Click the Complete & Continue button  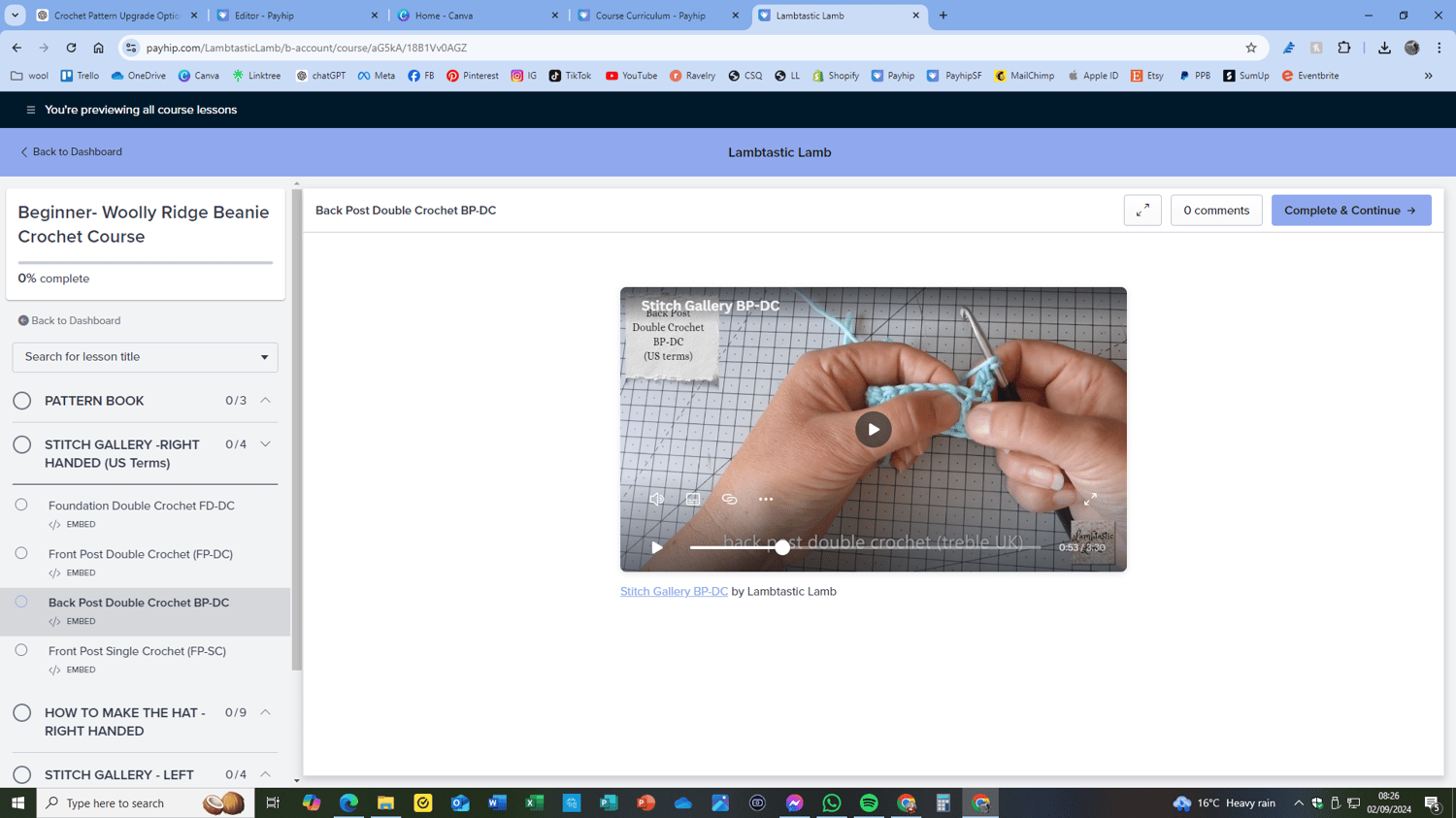point(1351,211)
